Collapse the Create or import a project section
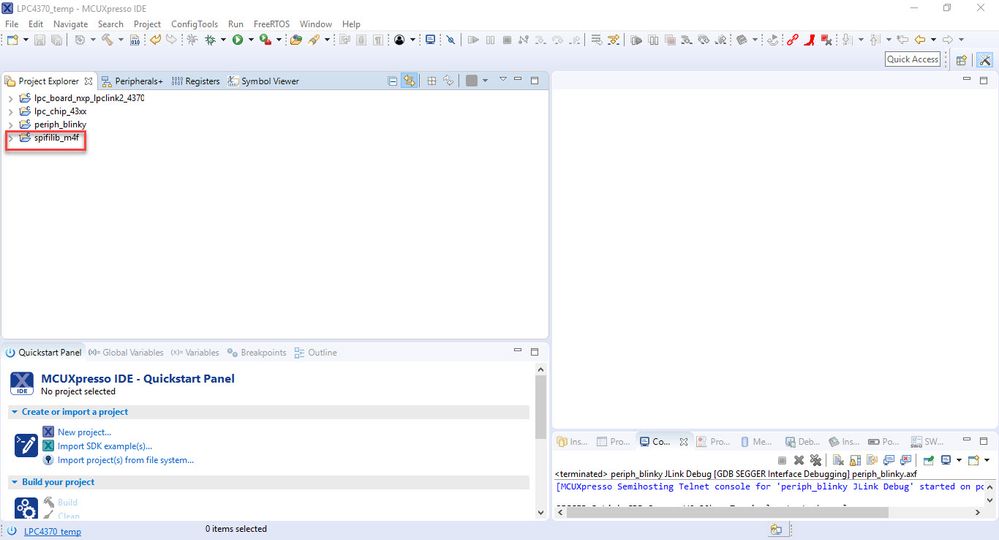The height and width of the screenshot is (540, 999). 14,412
